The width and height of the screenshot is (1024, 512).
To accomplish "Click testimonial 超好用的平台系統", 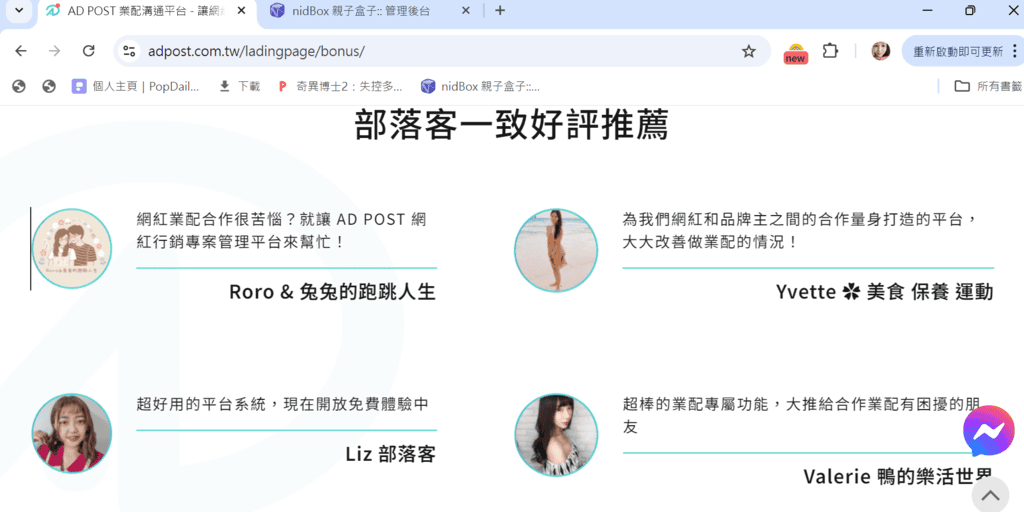I will [283, 404].
